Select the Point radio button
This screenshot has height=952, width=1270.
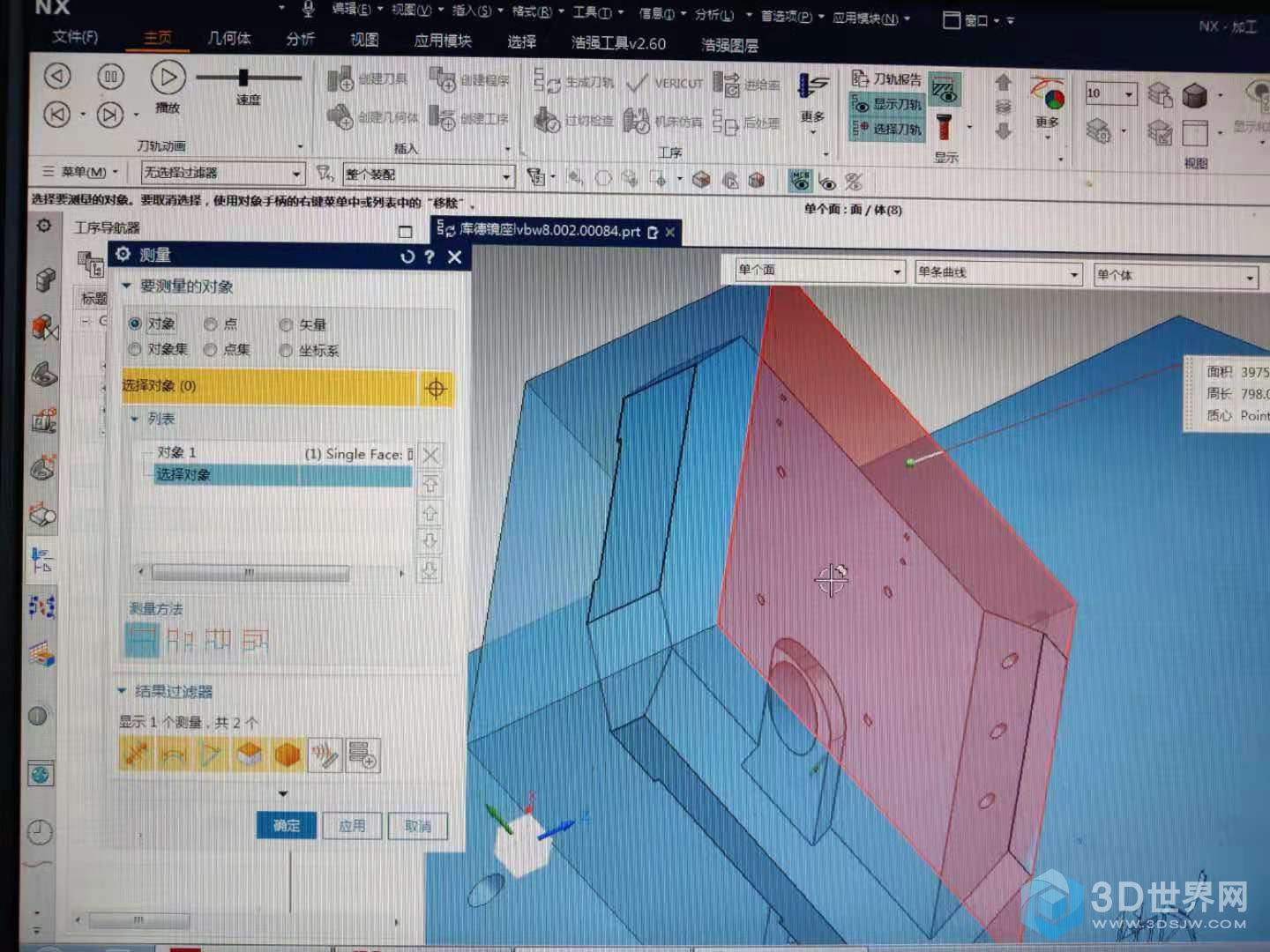click(x=210, y=324)
